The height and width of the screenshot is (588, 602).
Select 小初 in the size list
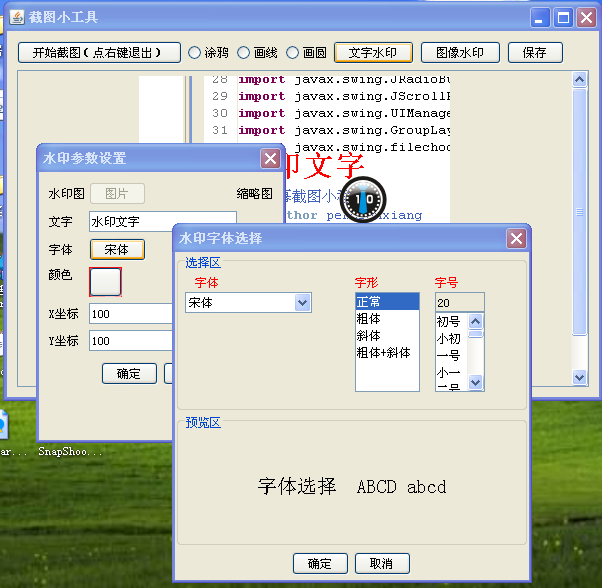pyautogui.click(x=452, y=338)
